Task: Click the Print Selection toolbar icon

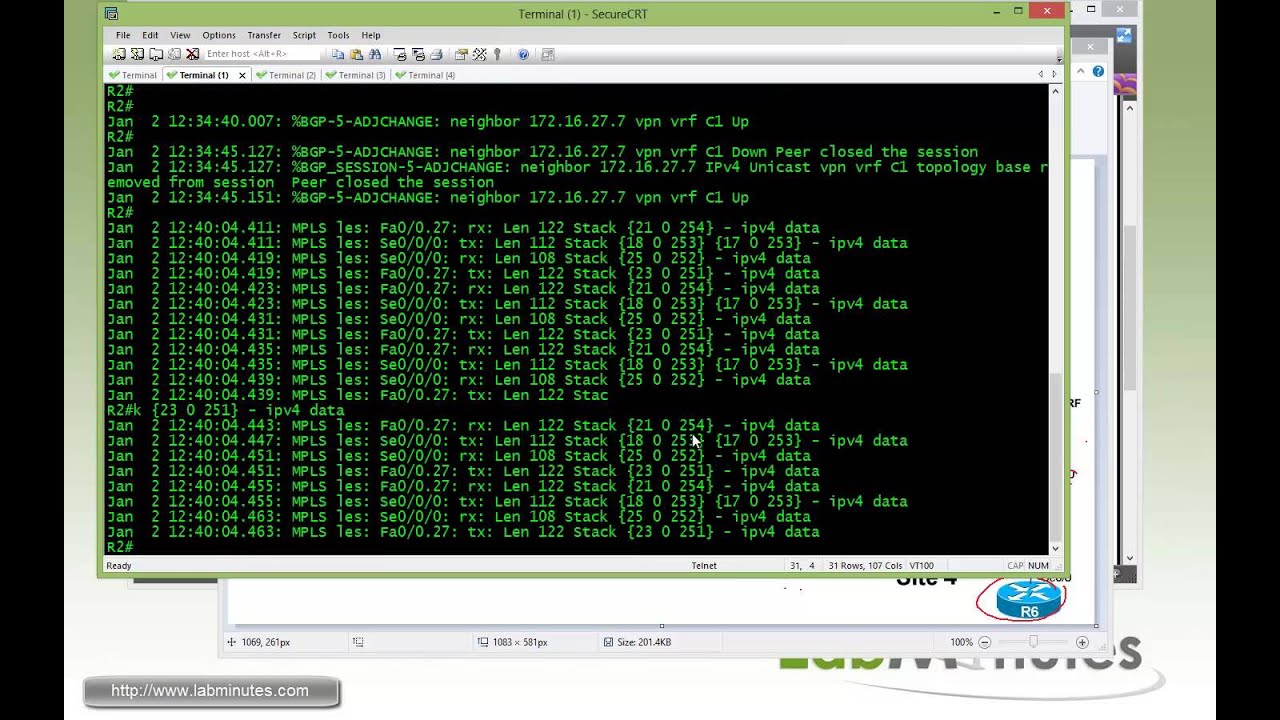Action: 418,54
